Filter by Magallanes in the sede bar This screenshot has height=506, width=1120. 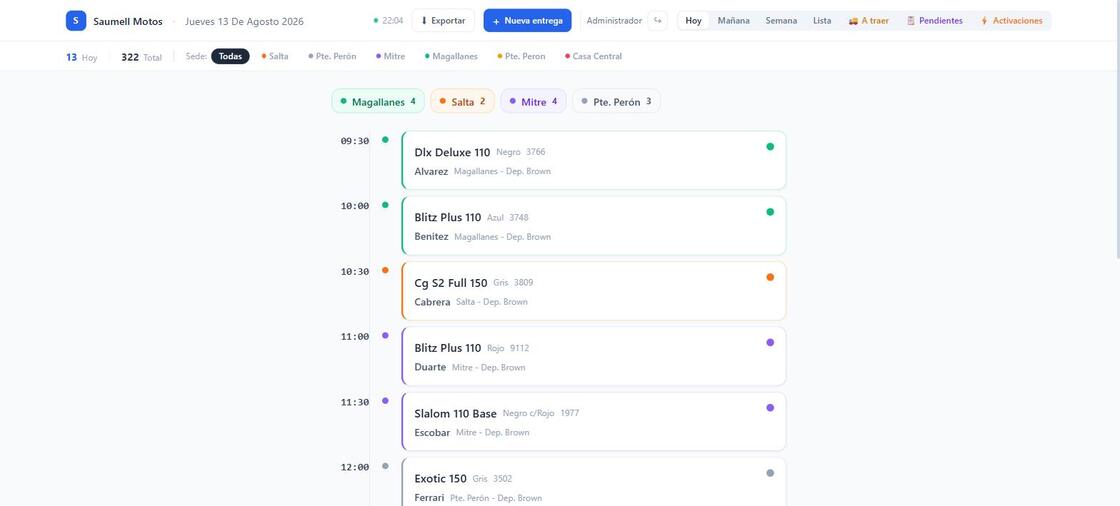coord(451,56)
